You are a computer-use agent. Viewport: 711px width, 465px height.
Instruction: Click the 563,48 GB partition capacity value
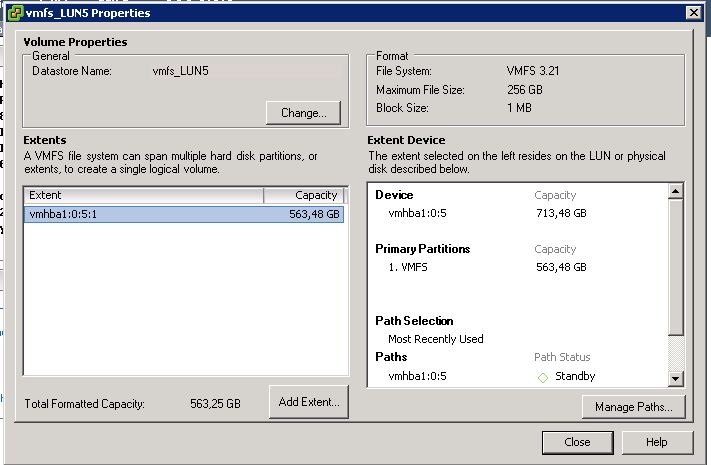click(561, 267)
